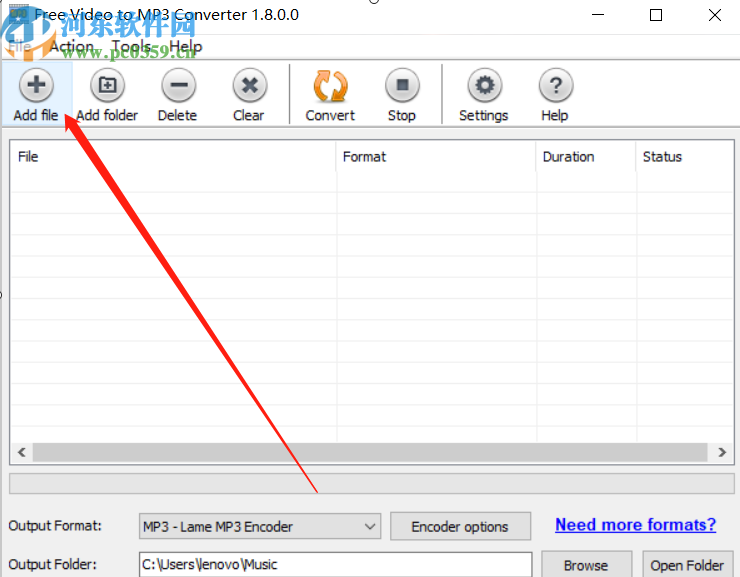This screenshot has height=577, width=740.
Task: Click the left scroll arrow of the file list
Action: coord(22,452)
